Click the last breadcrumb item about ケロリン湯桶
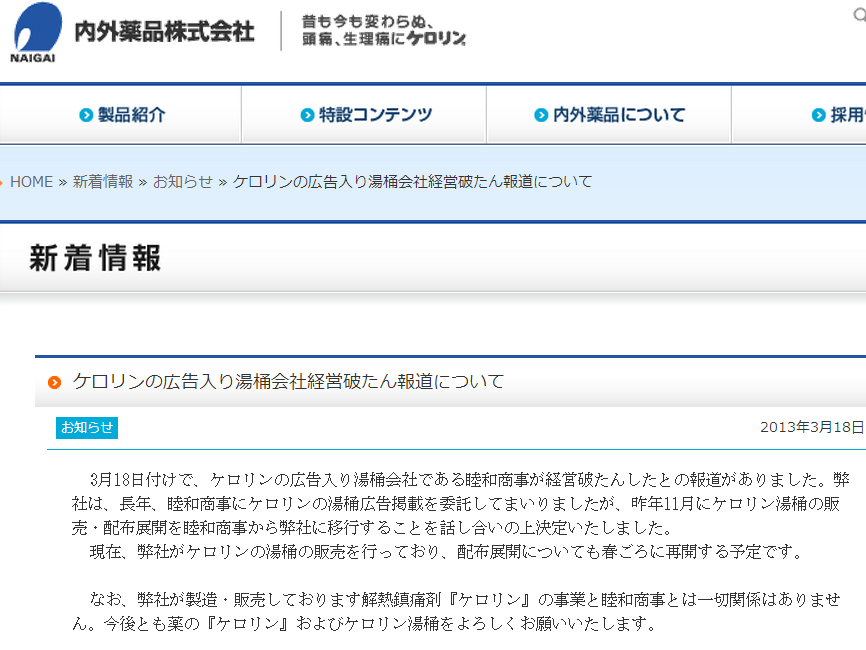The height and width of the screenshot is (650, 866). coord(412,181)
